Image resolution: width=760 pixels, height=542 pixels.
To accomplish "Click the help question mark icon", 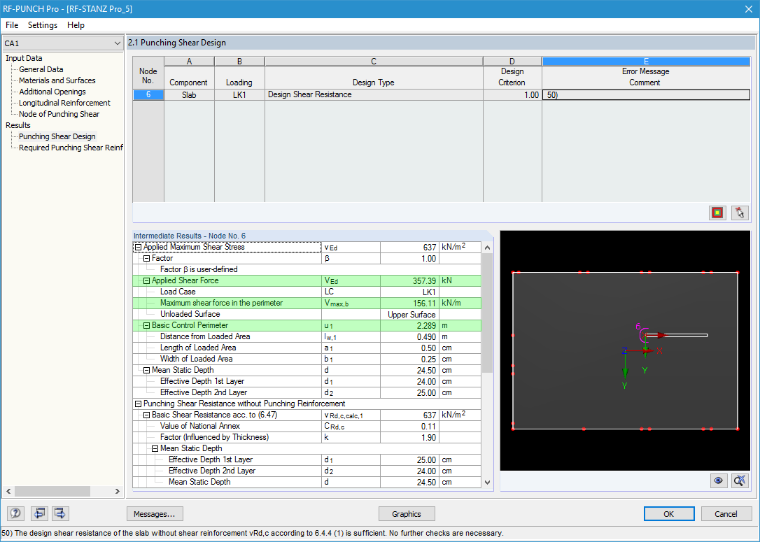I will pos(15,513).
